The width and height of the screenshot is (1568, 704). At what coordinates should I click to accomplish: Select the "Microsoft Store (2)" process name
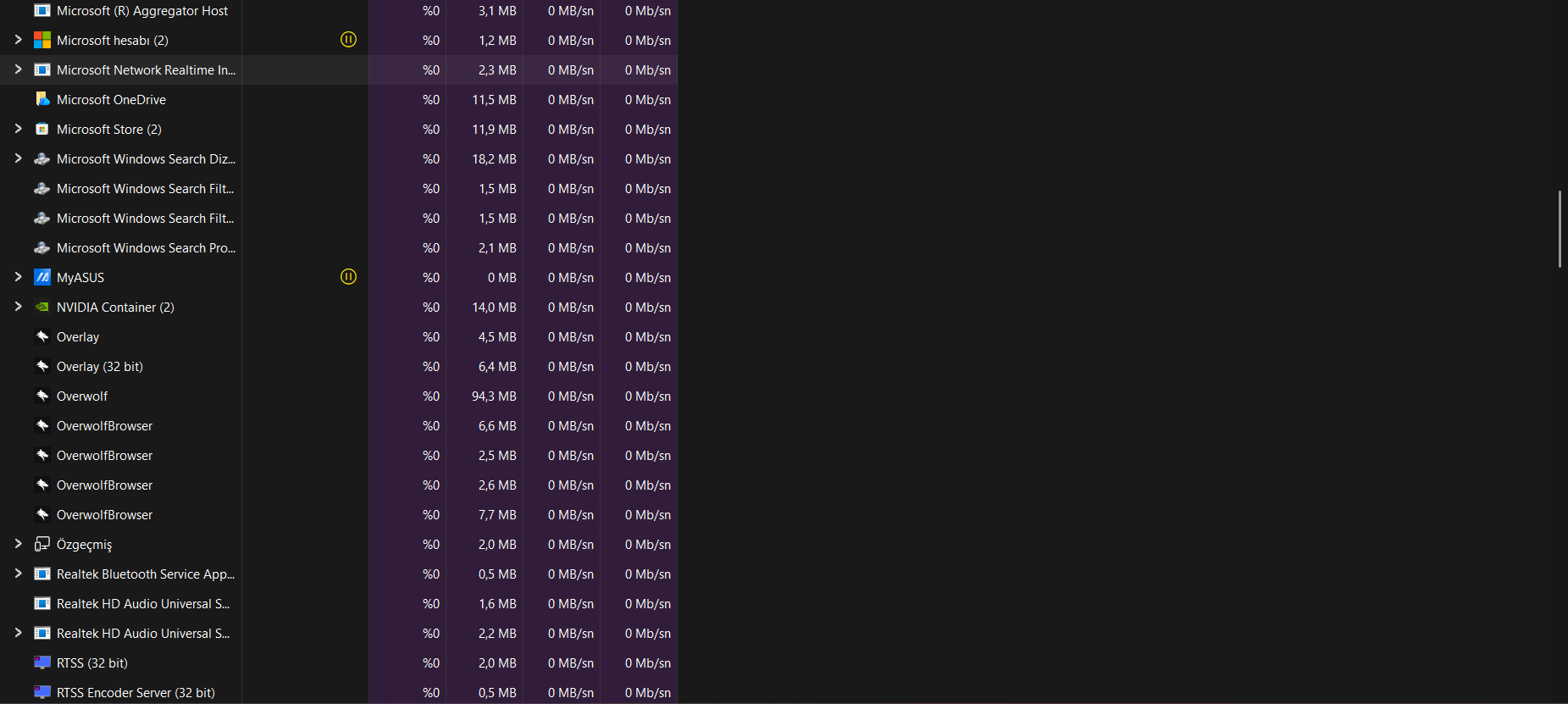(x=109, y=130)
